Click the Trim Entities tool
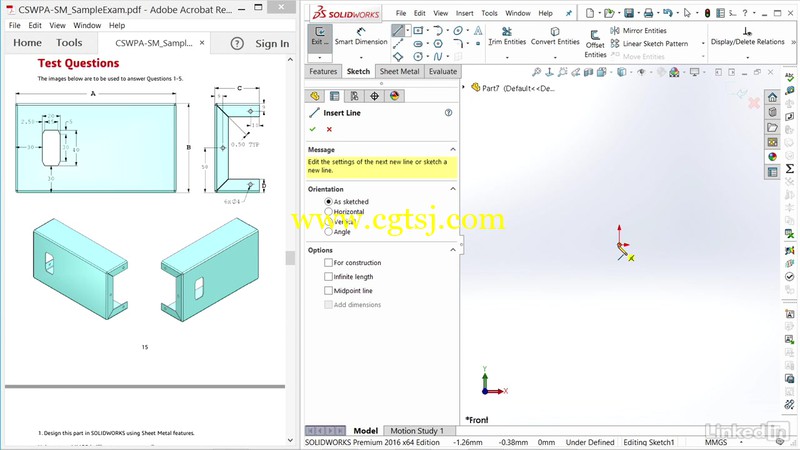 point(507,36)
